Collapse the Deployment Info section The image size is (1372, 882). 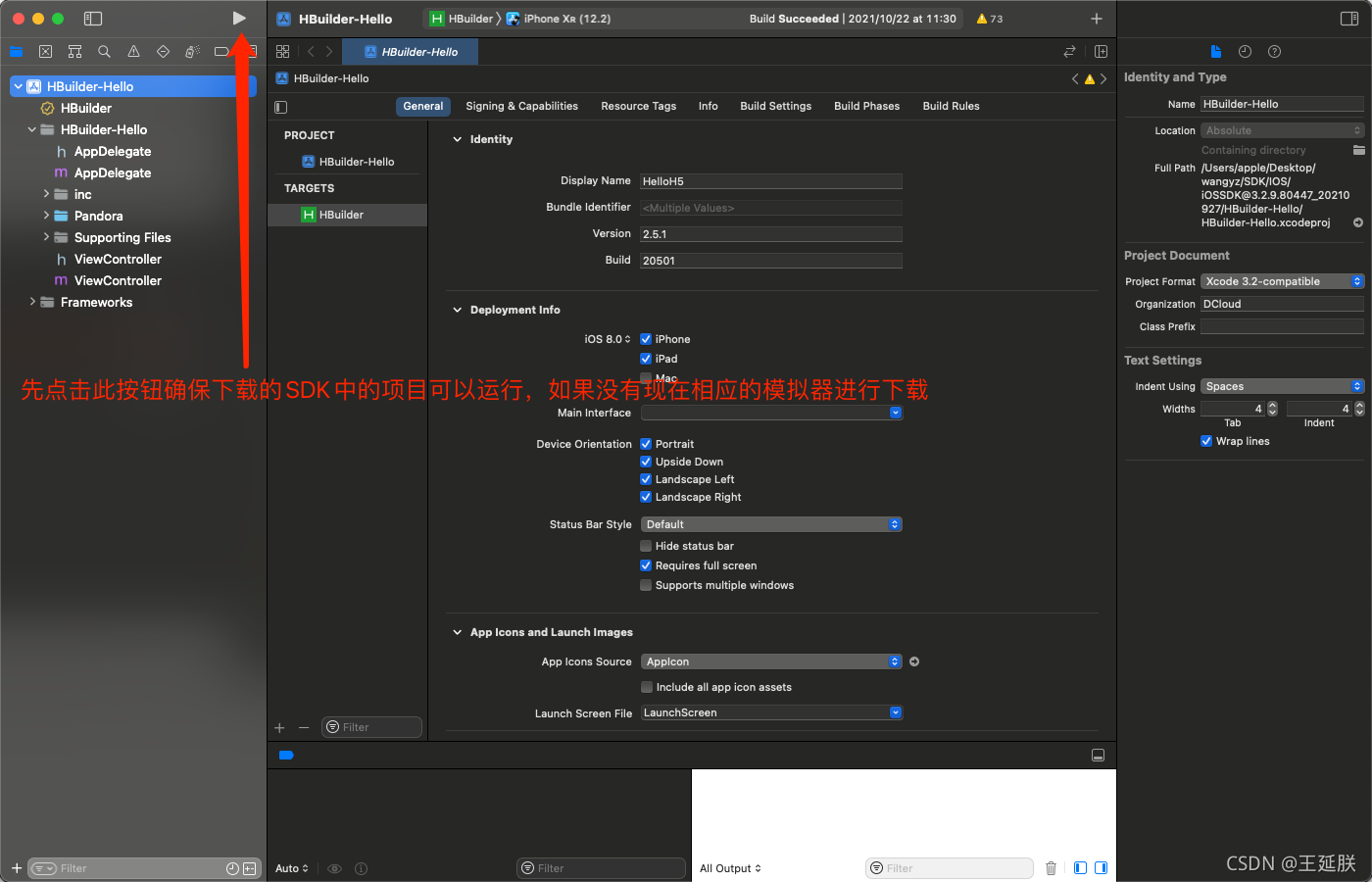pos(457,310)
